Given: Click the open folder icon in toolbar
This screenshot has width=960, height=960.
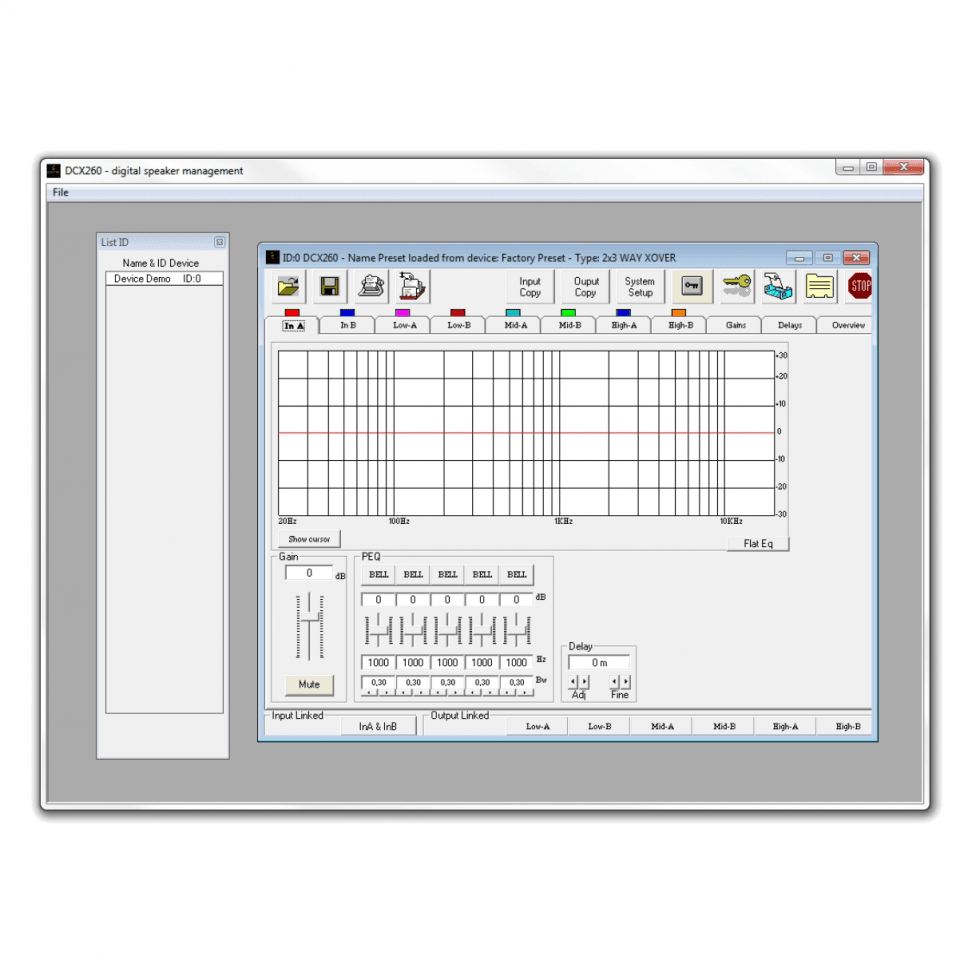Looking at the screenshot, I should (x=288, y=286).
